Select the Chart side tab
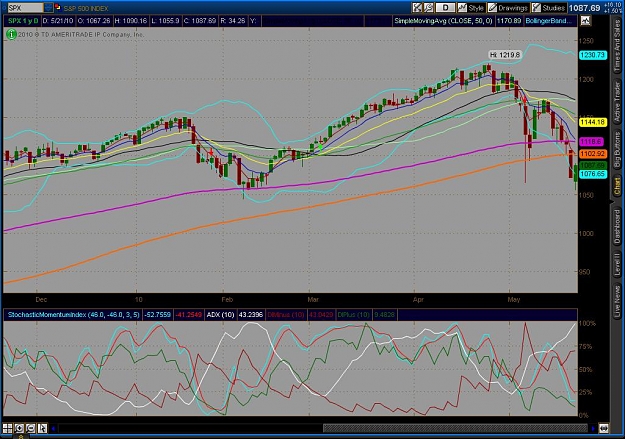 click(x=617, y=186)
